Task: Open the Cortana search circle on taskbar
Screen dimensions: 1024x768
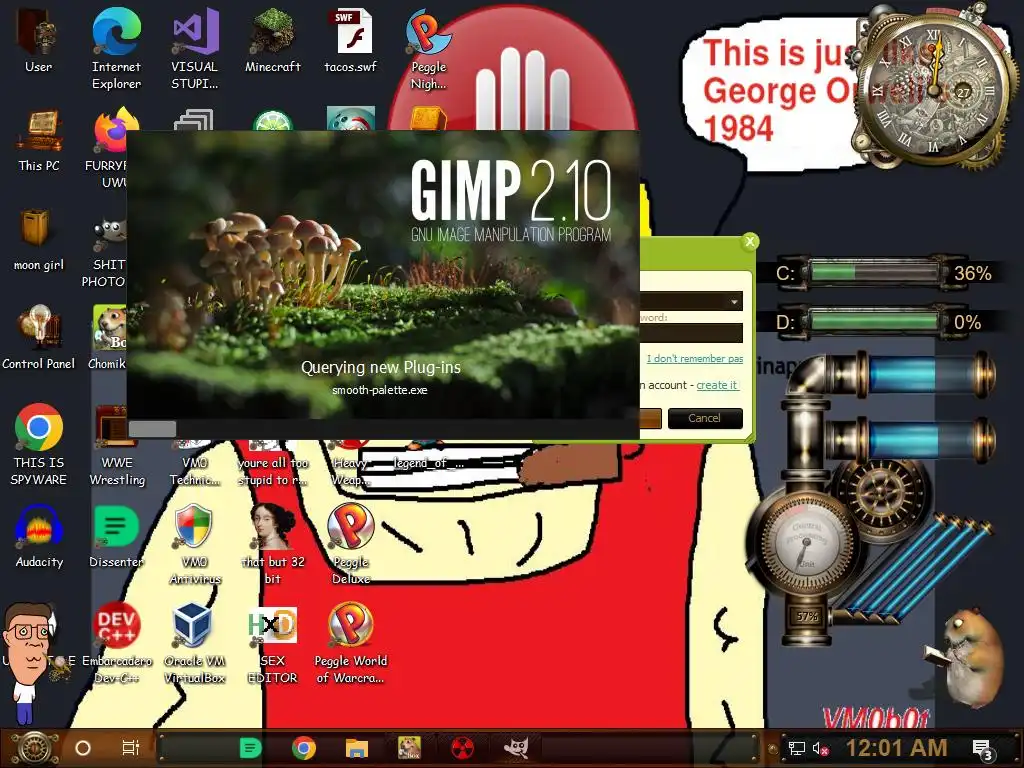Action: tap(83, 748)
